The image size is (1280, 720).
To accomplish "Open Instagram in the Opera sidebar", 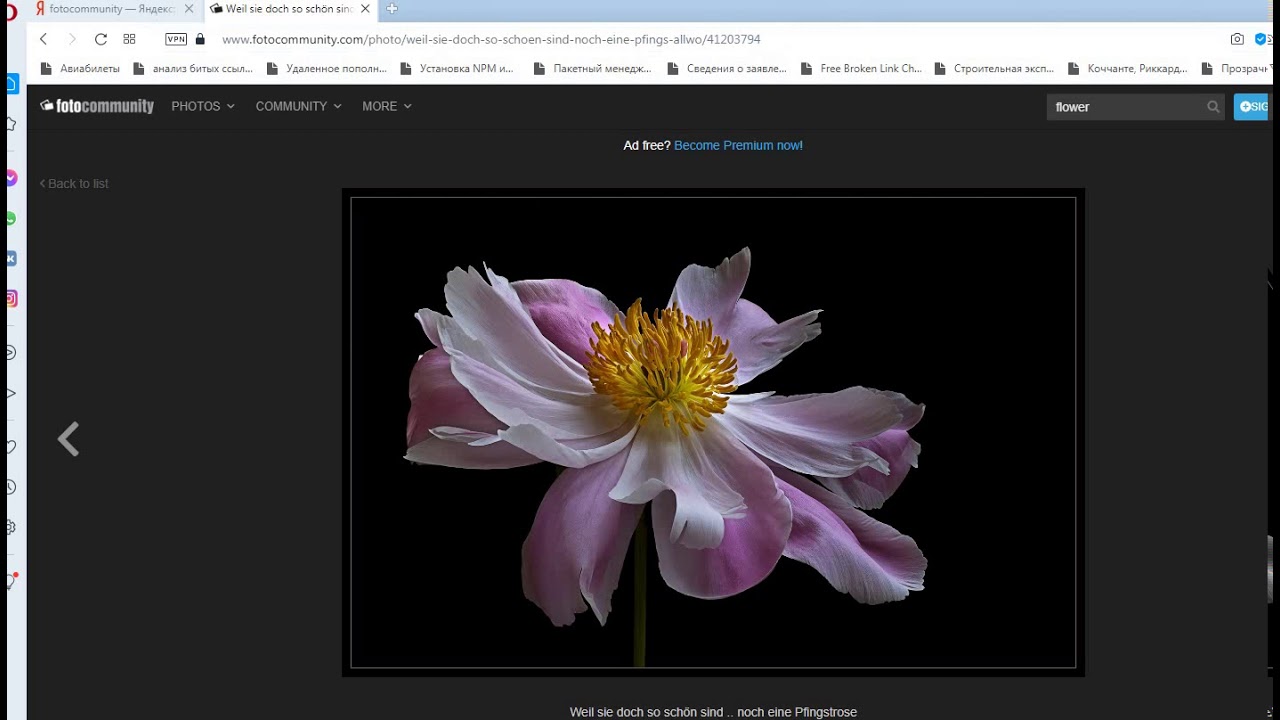I will pos(11,298).
